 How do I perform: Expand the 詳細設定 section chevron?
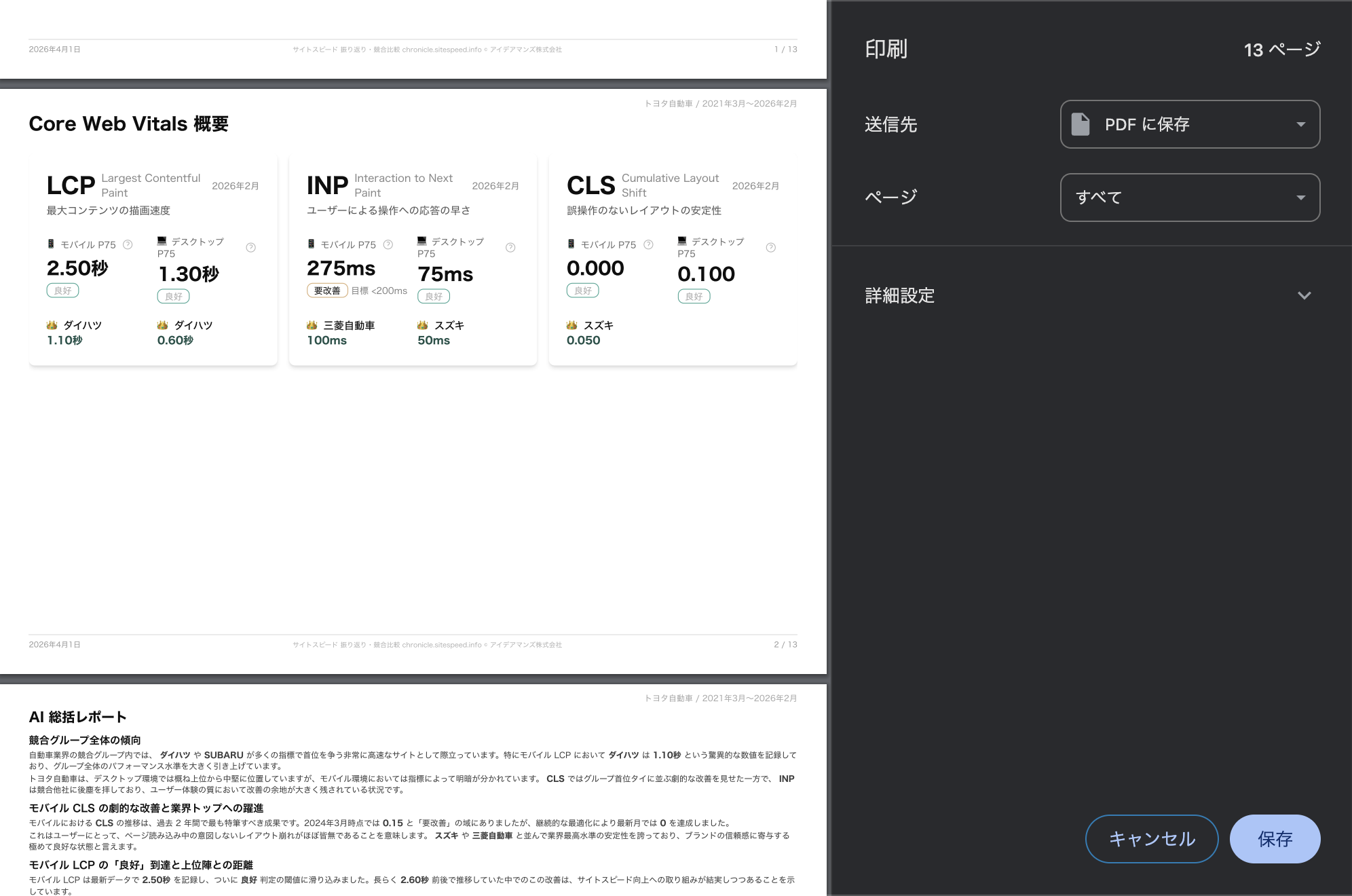click(1304, 295)
